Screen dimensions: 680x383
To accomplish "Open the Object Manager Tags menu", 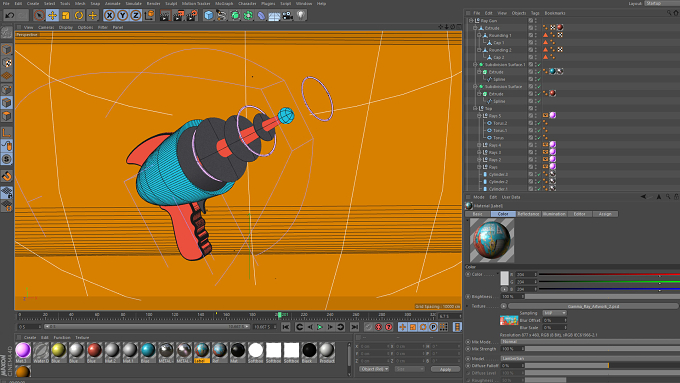I will point(535,13).
